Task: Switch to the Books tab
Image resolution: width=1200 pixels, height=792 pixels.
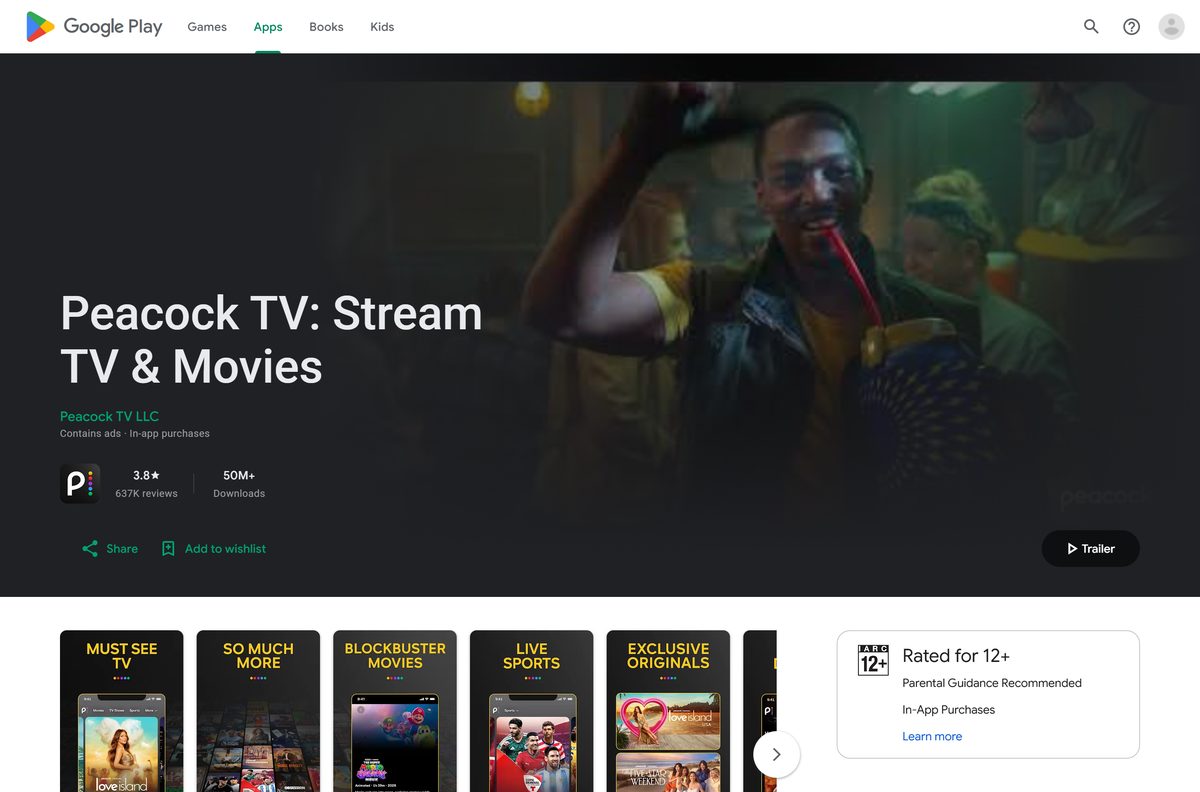Action: tap(326, 27)
